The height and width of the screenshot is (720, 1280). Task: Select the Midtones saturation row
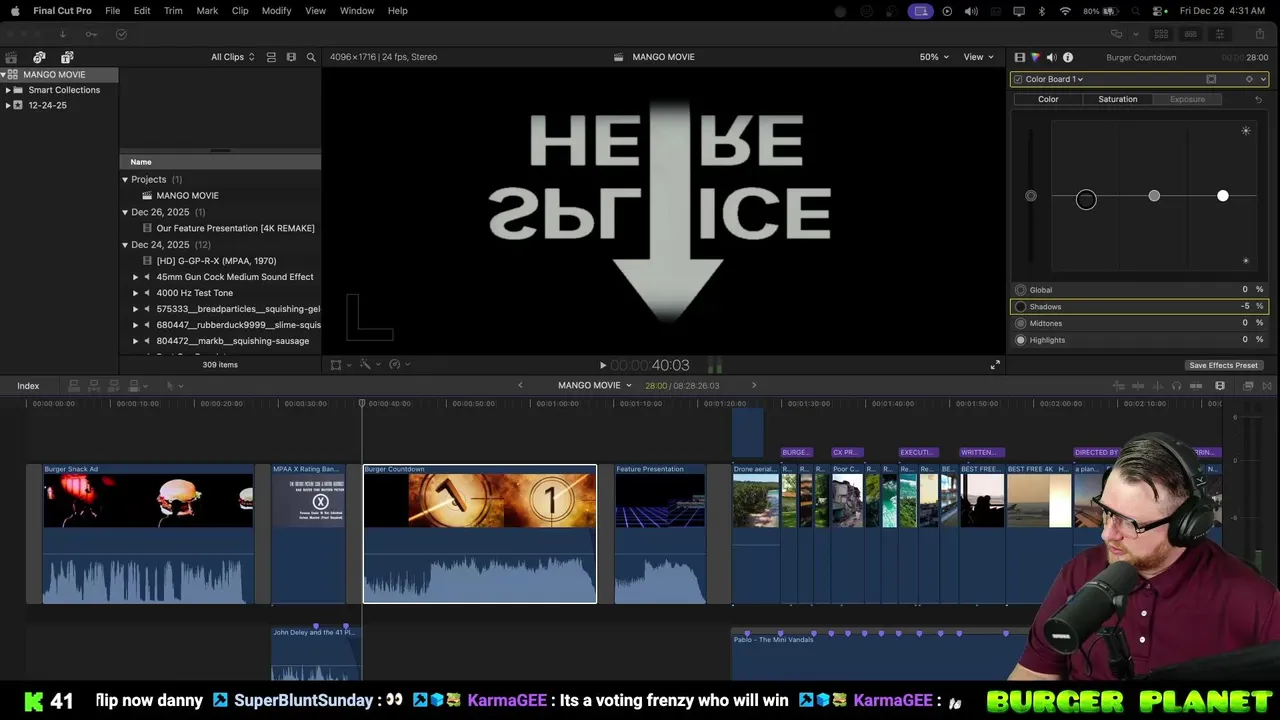[1139, 323]
